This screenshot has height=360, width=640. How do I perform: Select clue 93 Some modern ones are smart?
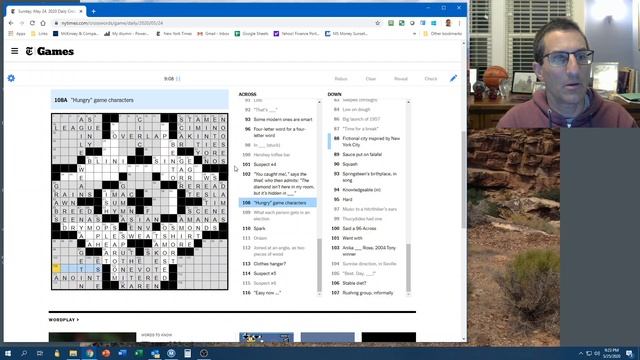tap(278, 120)
